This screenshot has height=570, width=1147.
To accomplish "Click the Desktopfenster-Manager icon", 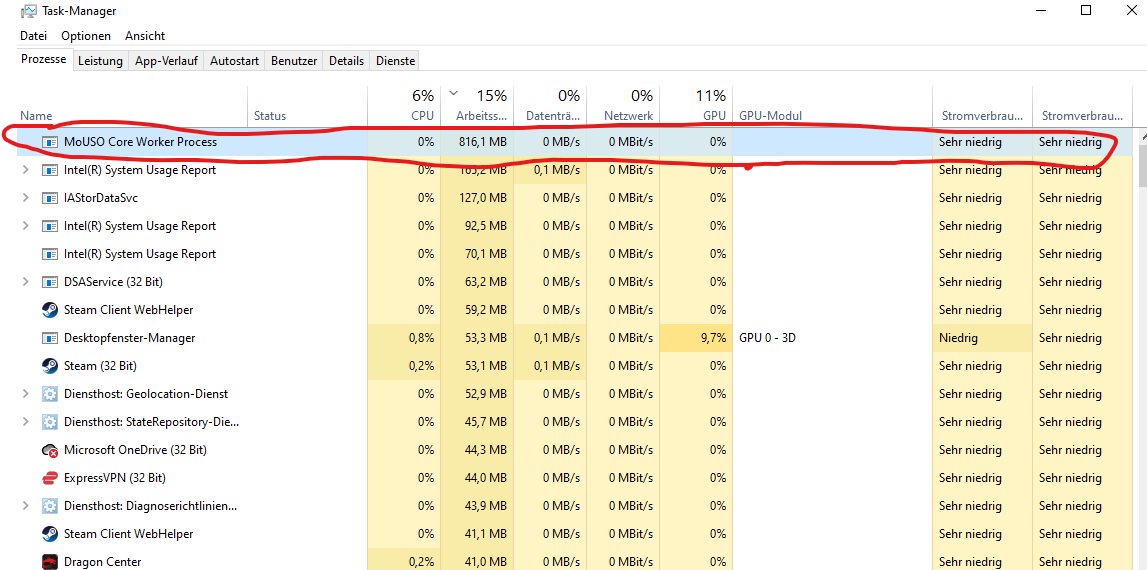I will point(50,338).
